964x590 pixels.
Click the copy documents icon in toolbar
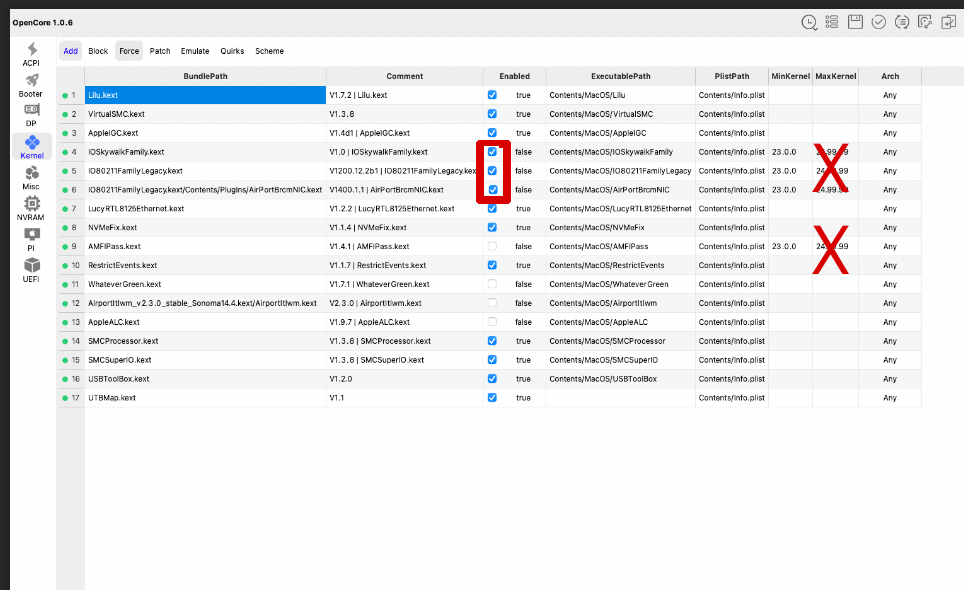click(x=948, y=22)
